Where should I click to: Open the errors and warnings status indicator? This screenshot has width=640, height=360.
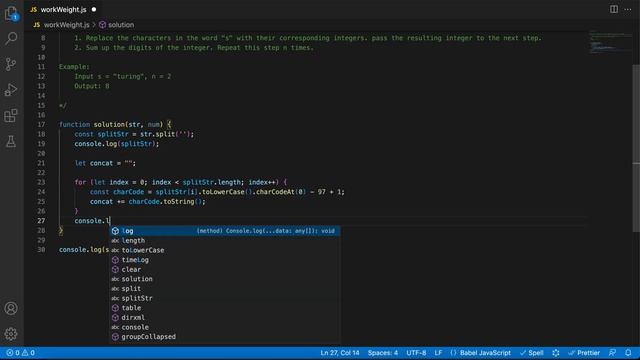coord(20,353)
